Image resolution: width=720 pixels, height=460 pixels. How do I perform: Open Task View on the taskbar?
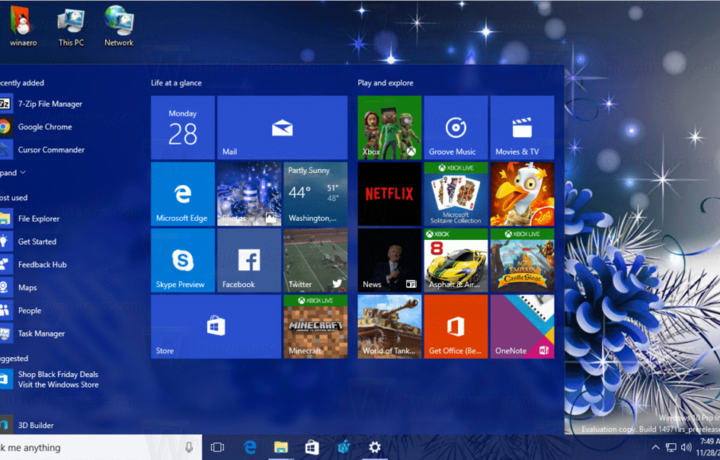point(217,447)
